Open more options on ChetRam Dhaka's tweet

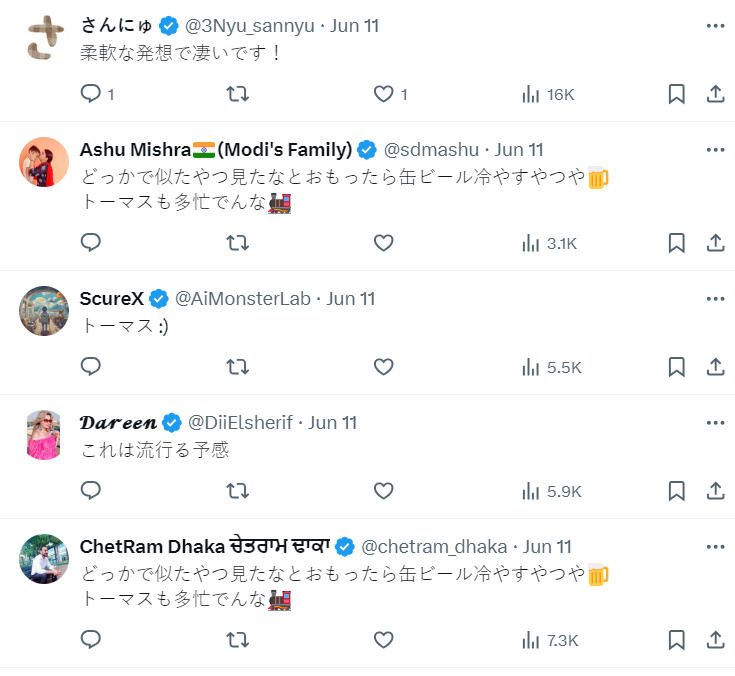coord(715,546)
